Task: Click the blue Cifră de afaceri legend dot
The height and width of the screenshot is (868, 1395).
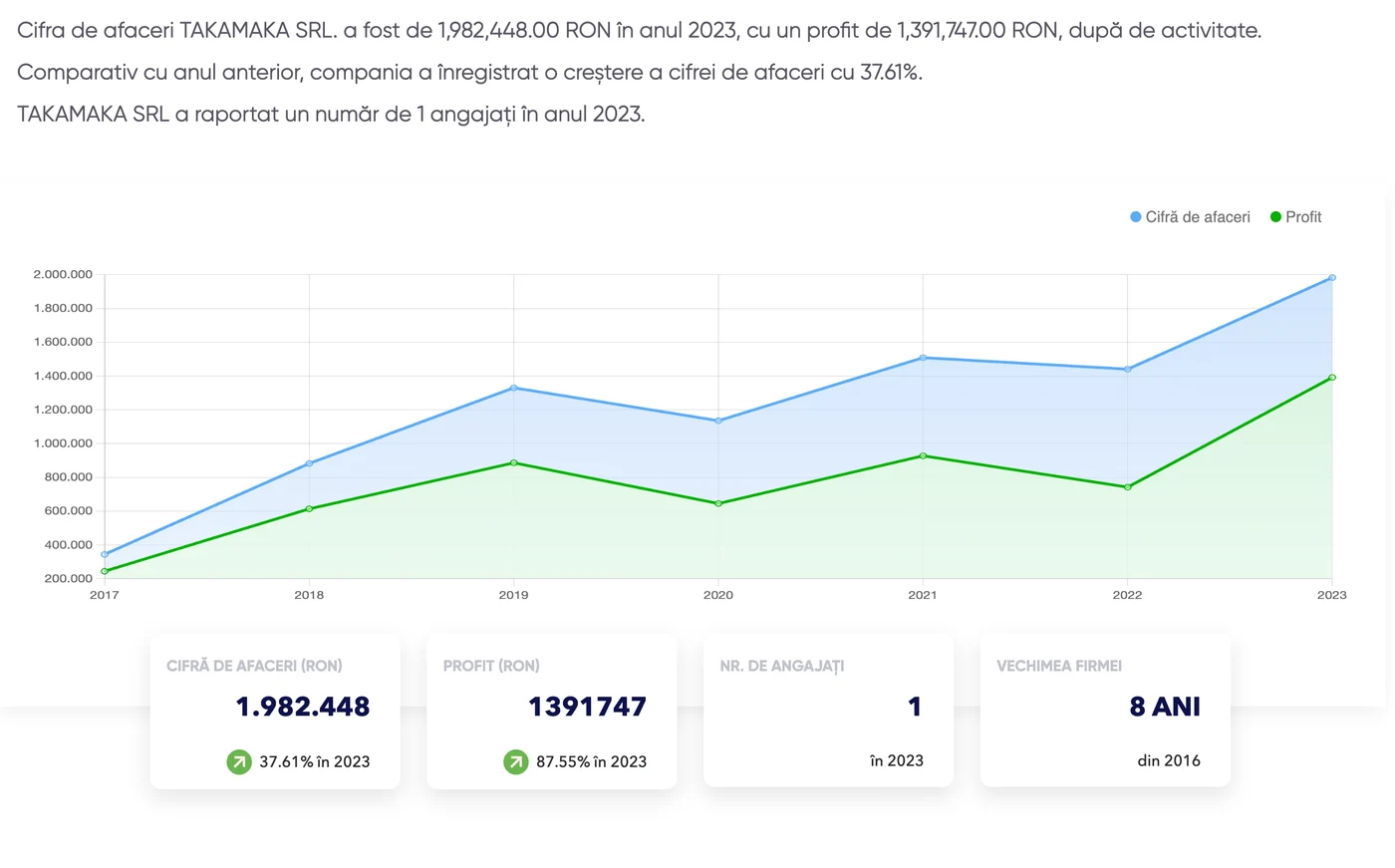Action: coord(1135,217)
